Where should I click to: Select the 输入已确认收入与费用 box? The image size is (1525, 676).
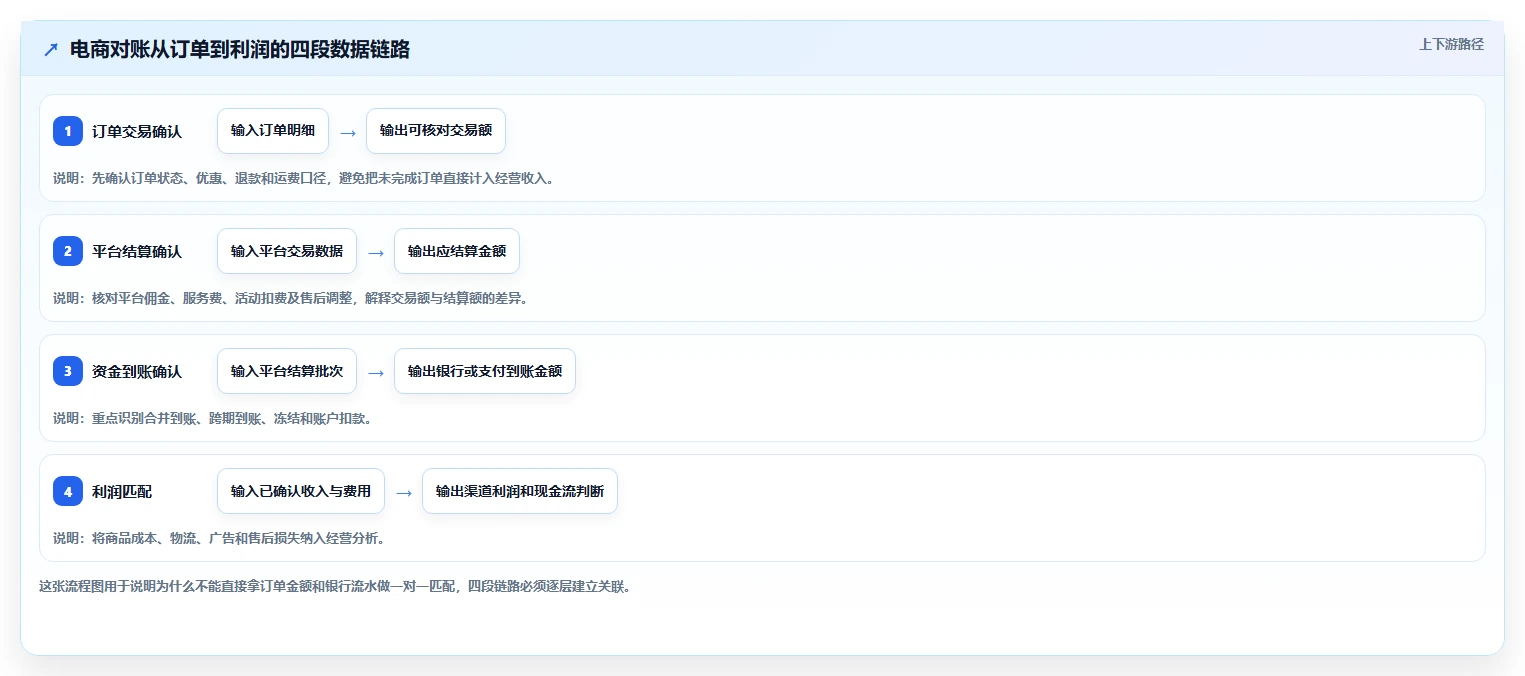[301, 491]
